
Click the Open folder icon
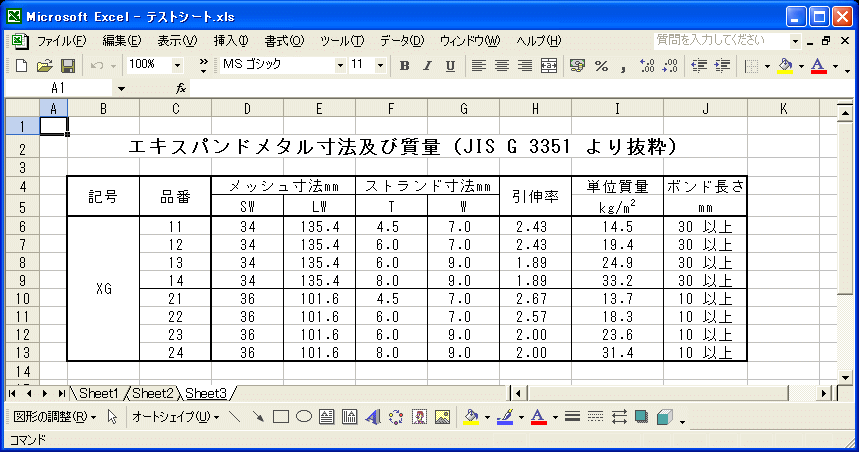pos(45,66)
